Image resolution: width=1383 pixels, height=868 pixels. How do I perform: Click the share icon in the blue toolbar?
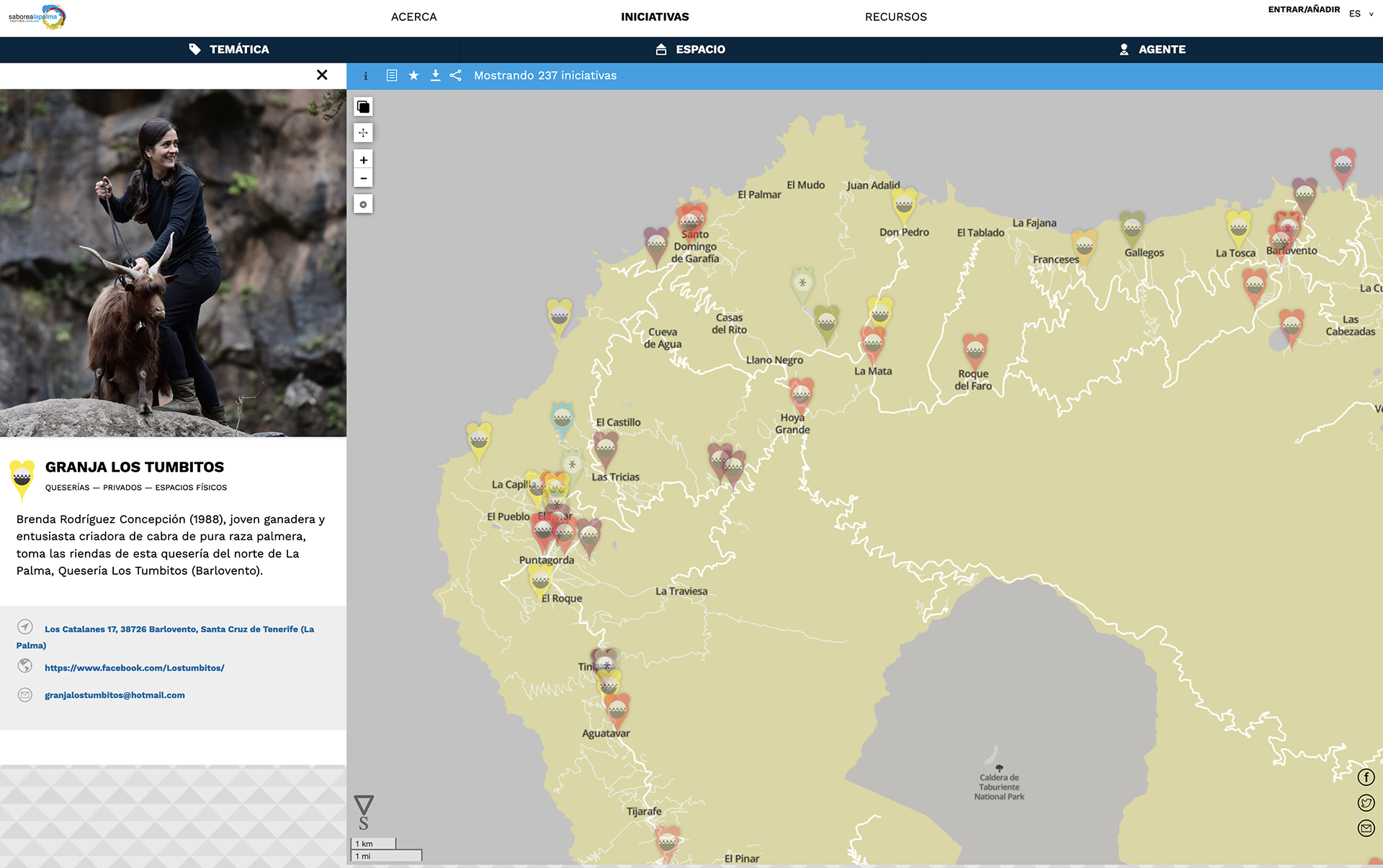tap(456, 76)
